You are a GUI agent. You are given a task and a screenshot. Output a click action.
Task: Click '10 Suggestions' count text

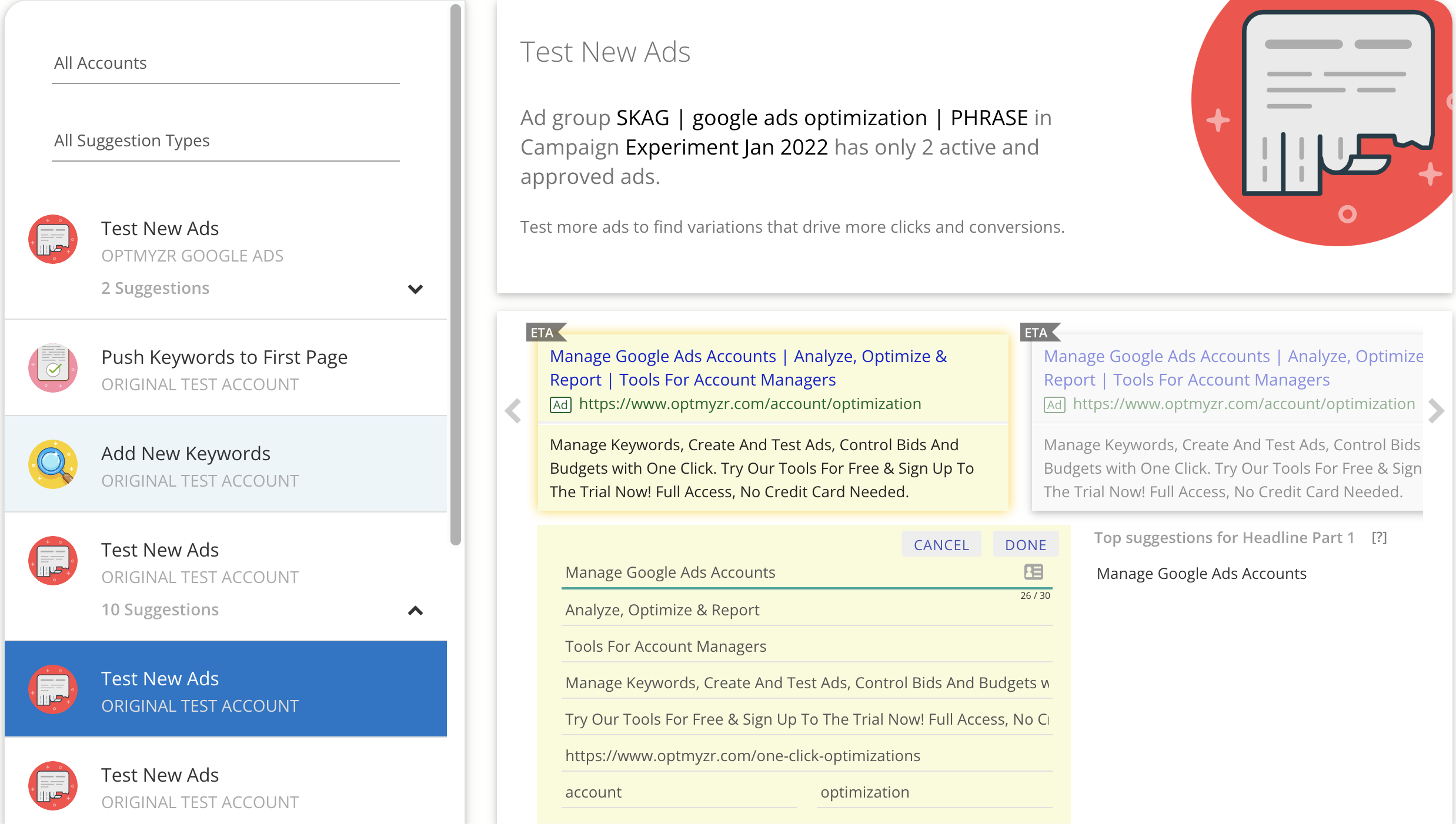point(160,609)
